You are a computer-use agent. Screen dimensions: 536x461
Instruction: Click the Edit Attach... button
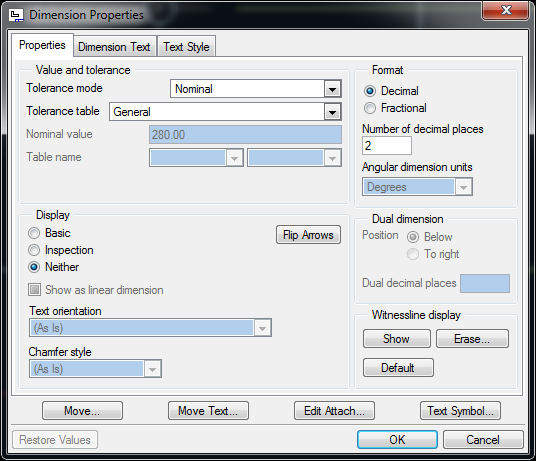(334, 411)
